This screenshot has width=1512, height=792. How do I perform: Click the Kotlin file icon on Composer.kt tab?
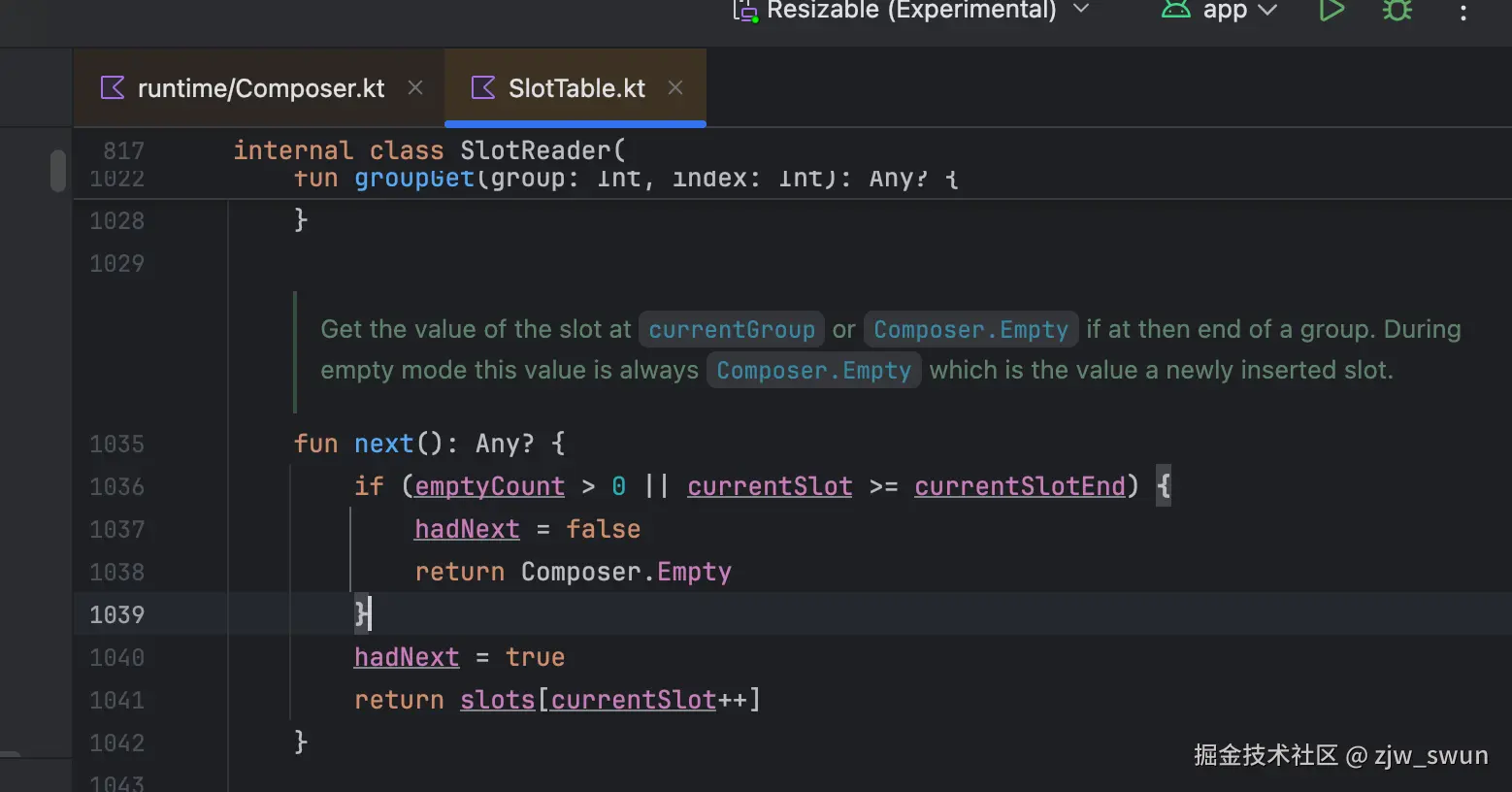(113, 88)
